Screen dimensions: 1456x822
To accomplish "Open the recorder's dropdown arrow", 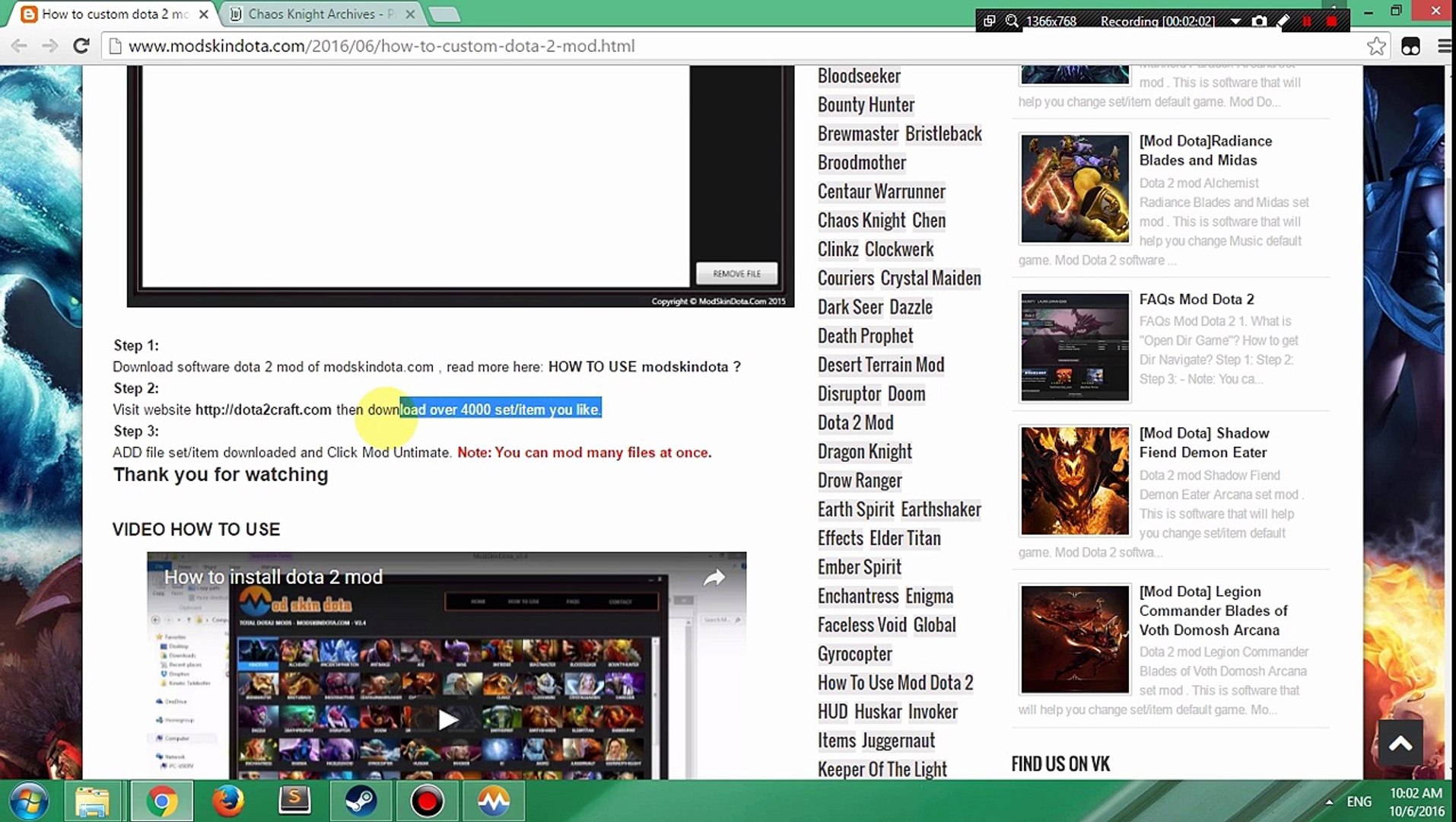I will (x=1235, y=21).
